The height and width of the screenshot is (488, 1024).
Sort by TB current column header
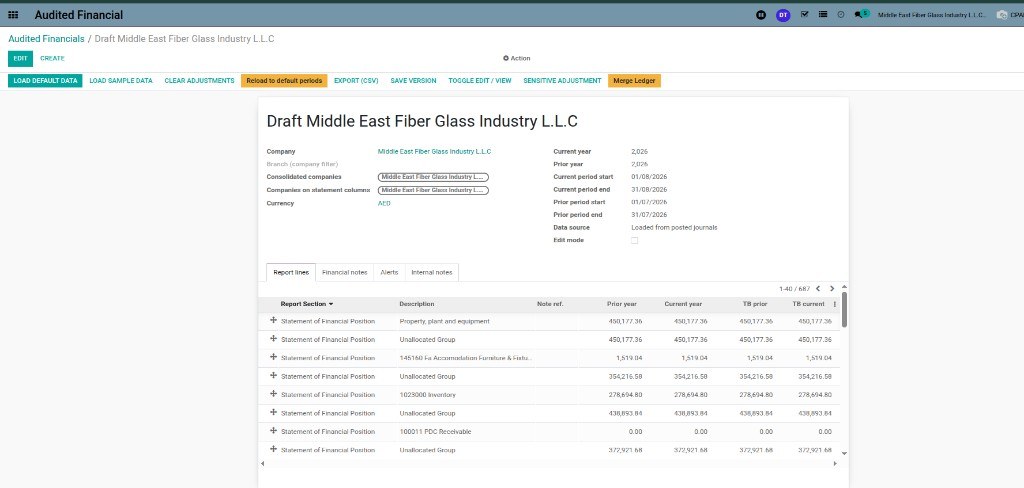click(808, 304)
